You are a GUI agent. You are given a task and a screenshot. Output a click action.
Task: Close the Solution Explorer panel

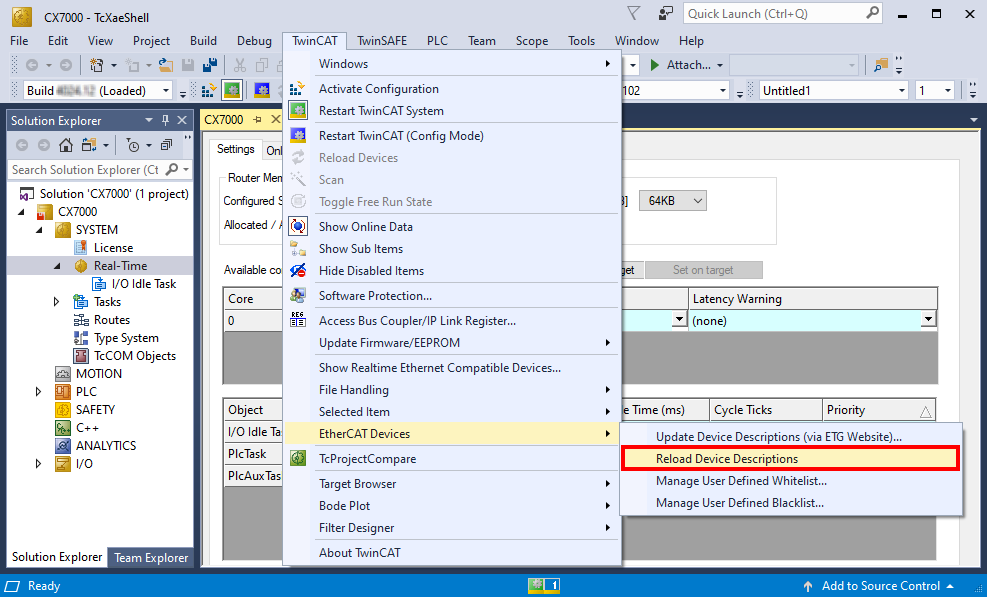point(182,120)
